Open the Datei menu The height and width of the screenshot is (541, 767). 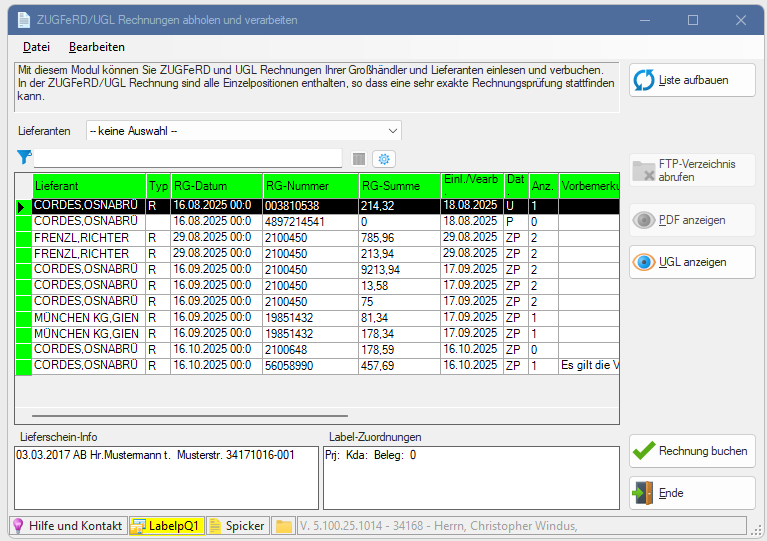[36, 47]
